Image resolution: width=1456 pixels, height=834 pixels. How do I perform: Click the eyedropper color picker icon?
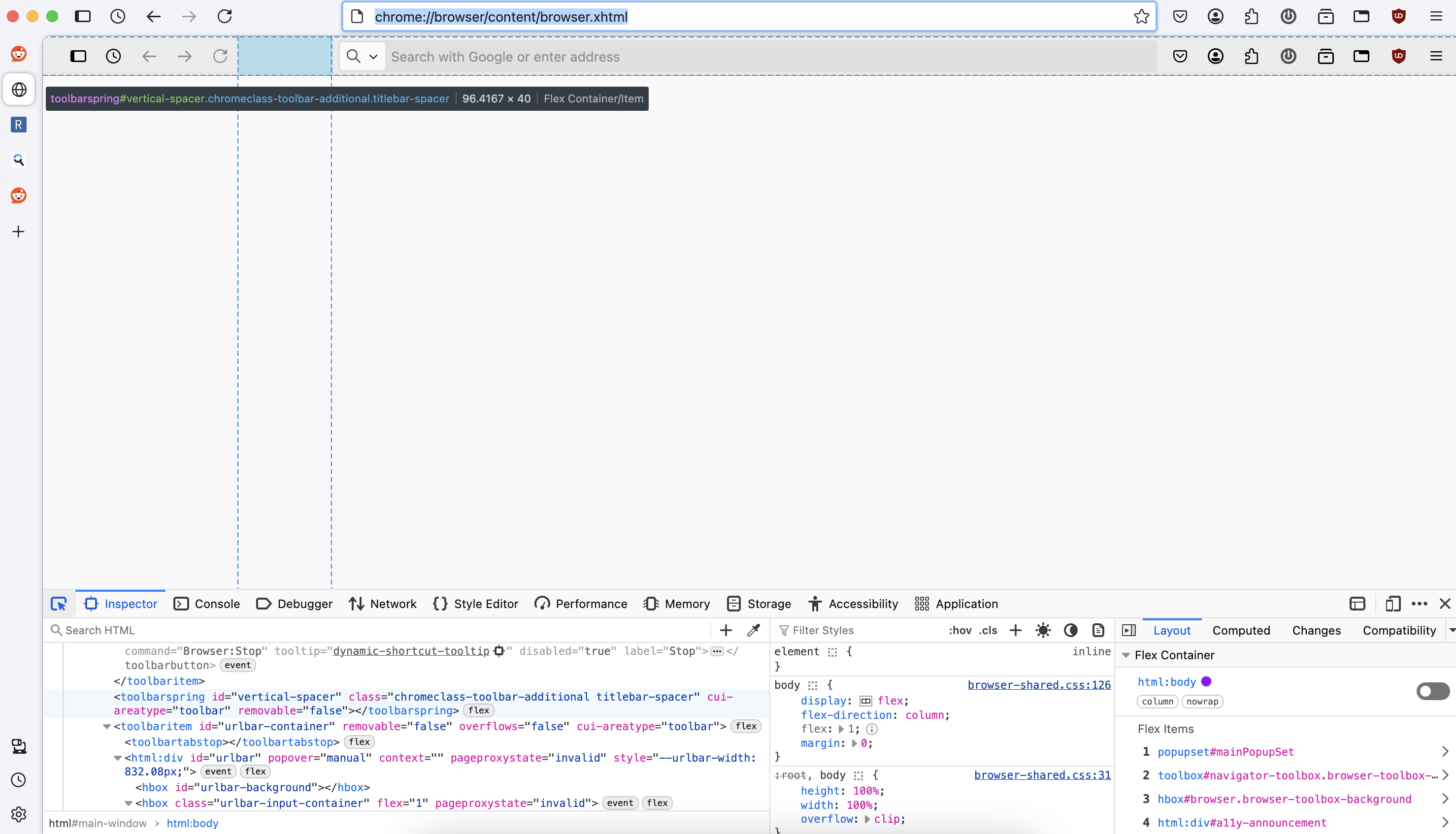754,630
